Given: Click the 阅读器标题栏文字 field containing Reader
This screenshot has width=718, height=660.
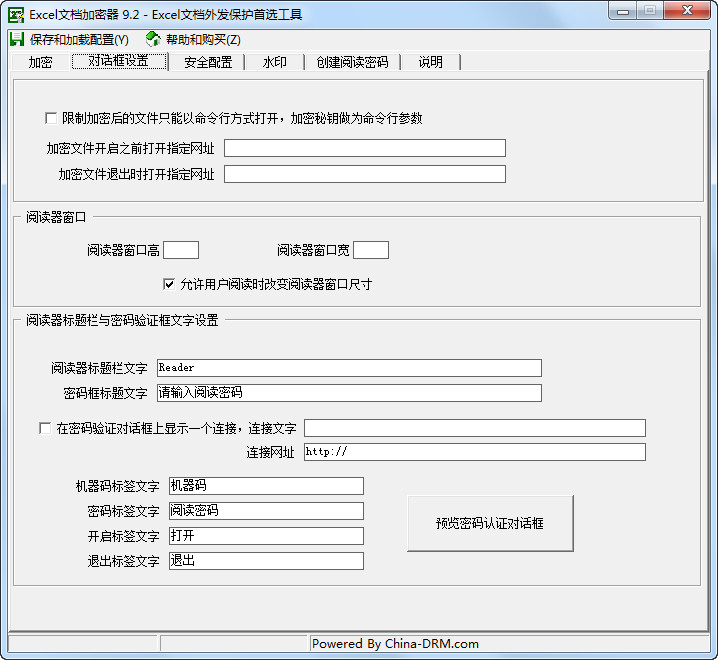Looking at the screenshot, I should point(349,368).
